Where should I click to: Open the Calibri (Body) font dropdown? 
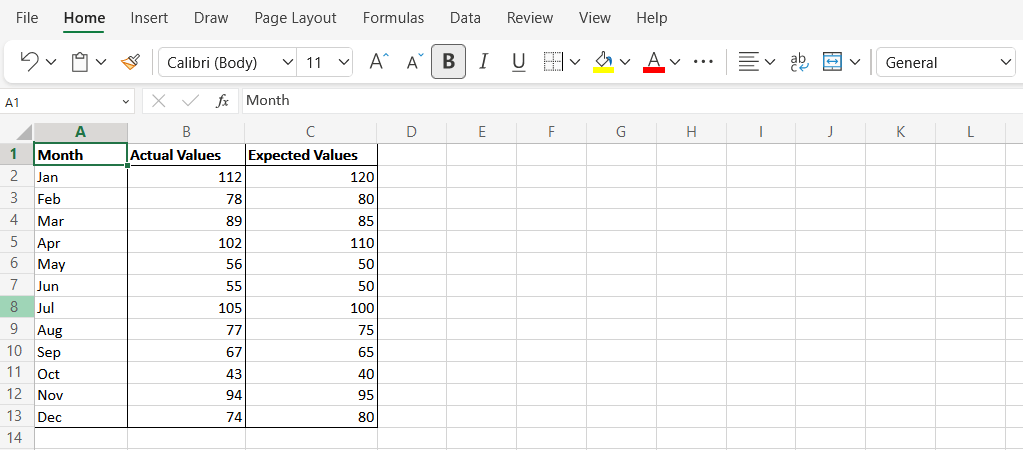pos(227,63)
